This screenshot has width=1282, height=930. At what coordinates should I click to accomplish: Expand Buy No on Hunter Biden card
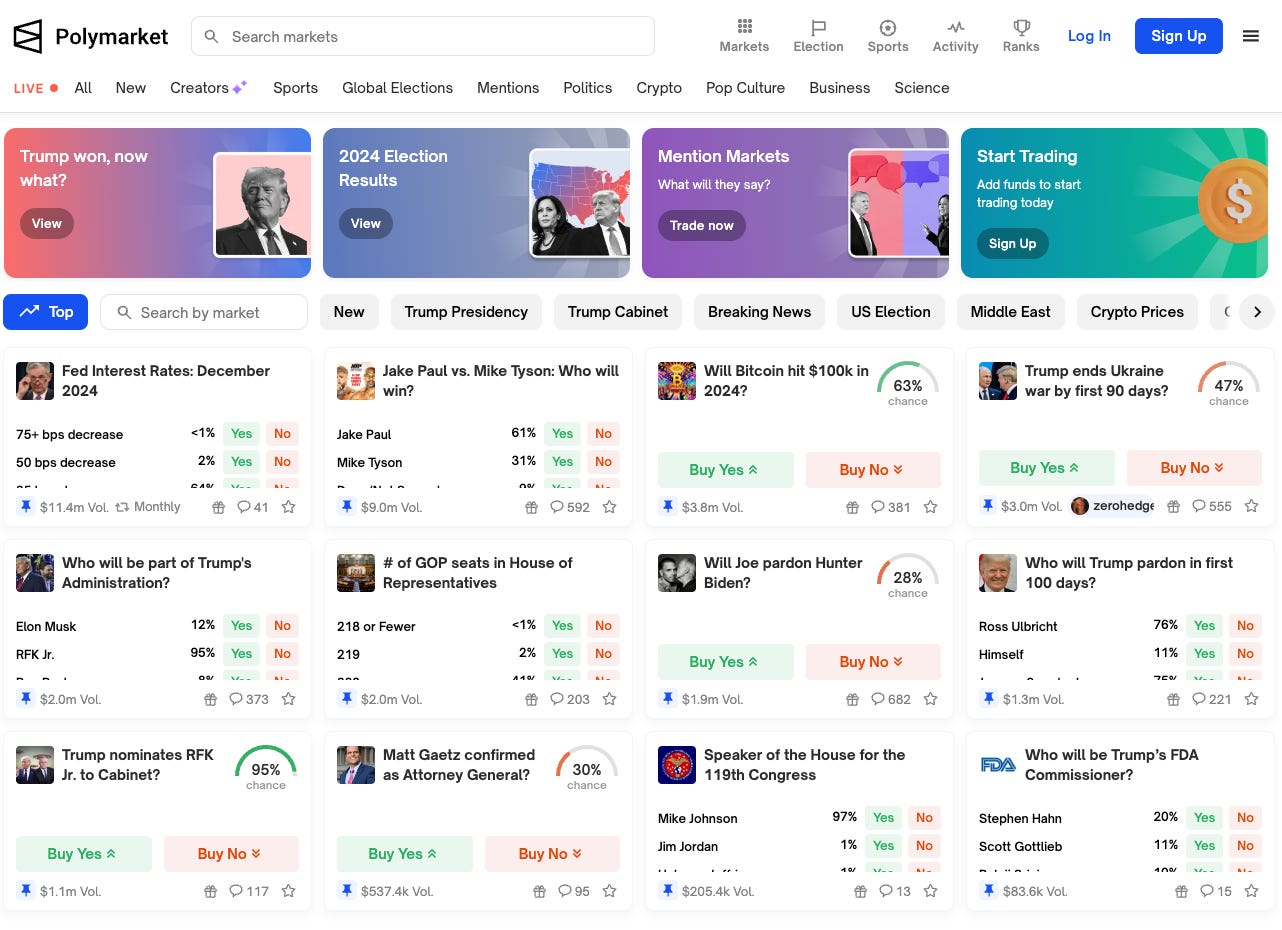[873, 662]
